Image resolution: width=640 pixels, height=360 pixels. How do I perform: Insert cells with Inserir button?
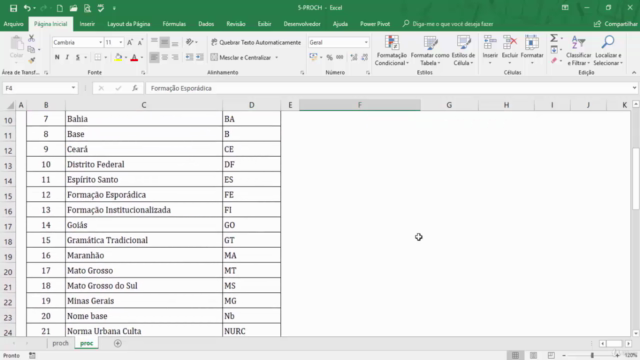coord(490,51)
